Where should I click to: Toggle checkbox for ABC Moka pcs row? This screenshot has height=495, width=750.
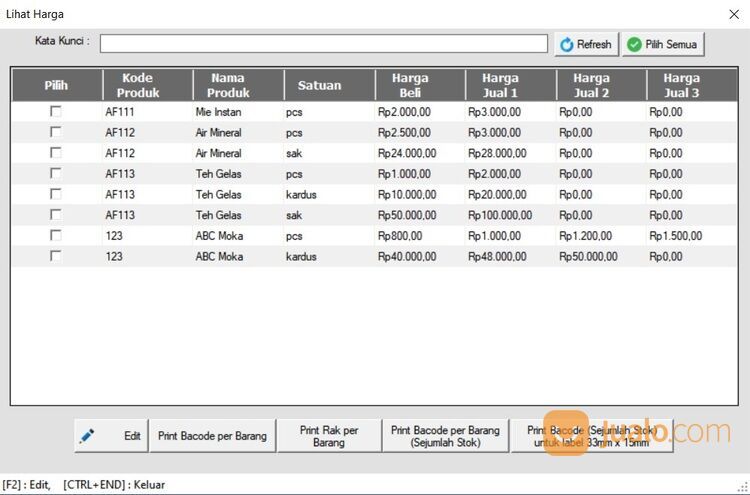click(x=56, y=235)
